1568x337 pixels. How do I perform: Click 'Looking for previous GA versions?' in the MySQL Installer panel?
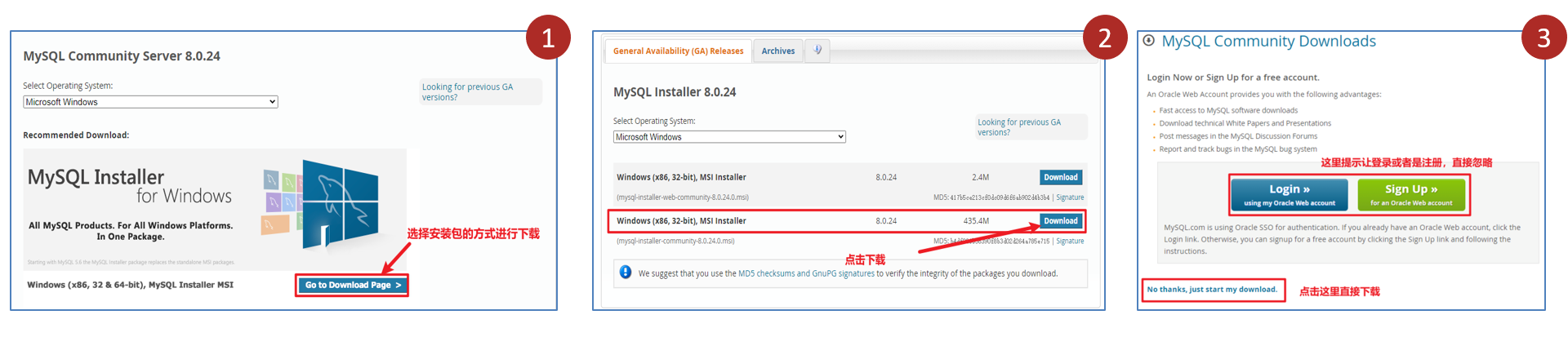(1019, 127)
